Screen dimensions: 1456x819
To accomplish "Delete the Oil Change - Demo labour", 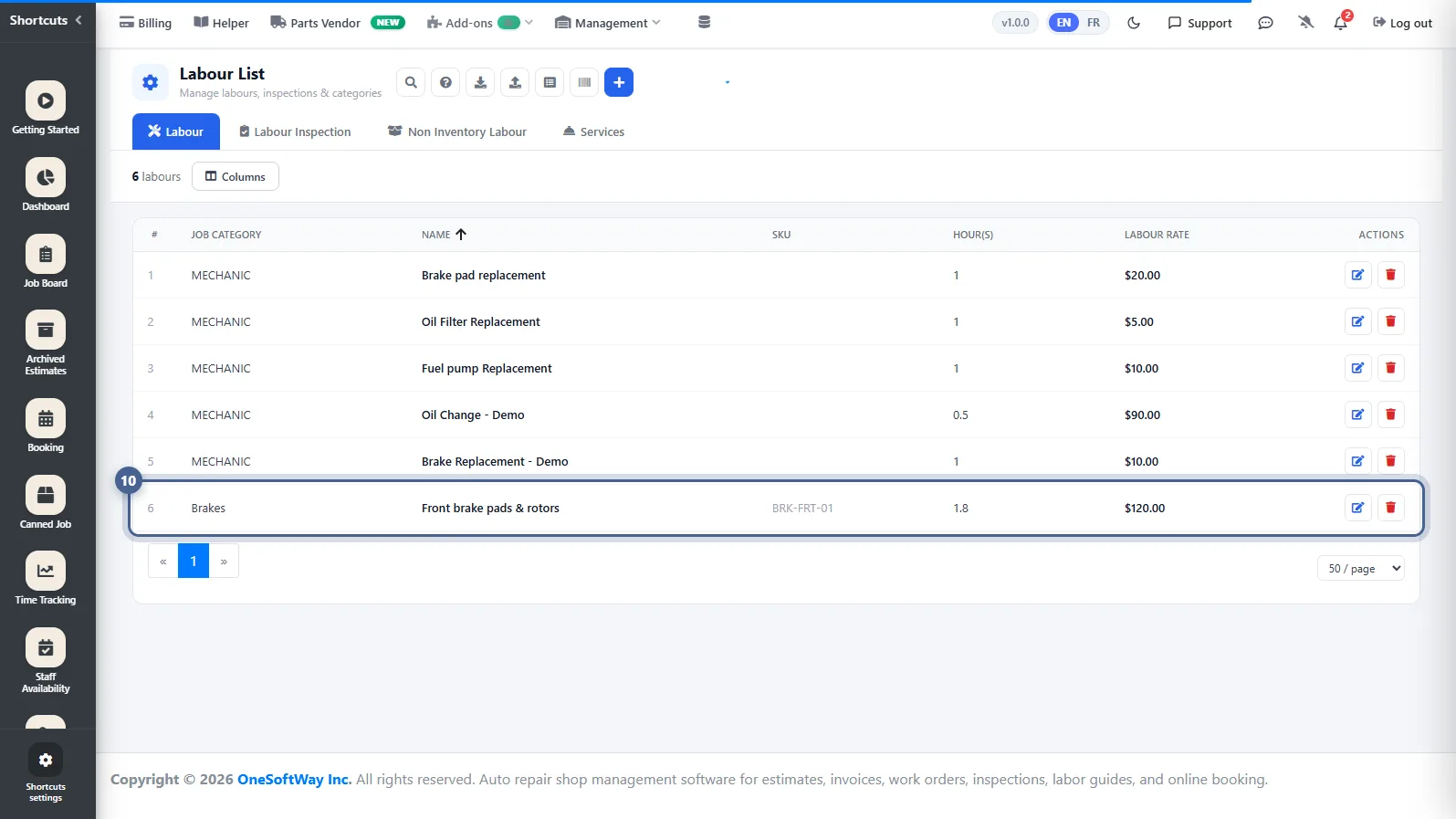I will point(1391,415).
